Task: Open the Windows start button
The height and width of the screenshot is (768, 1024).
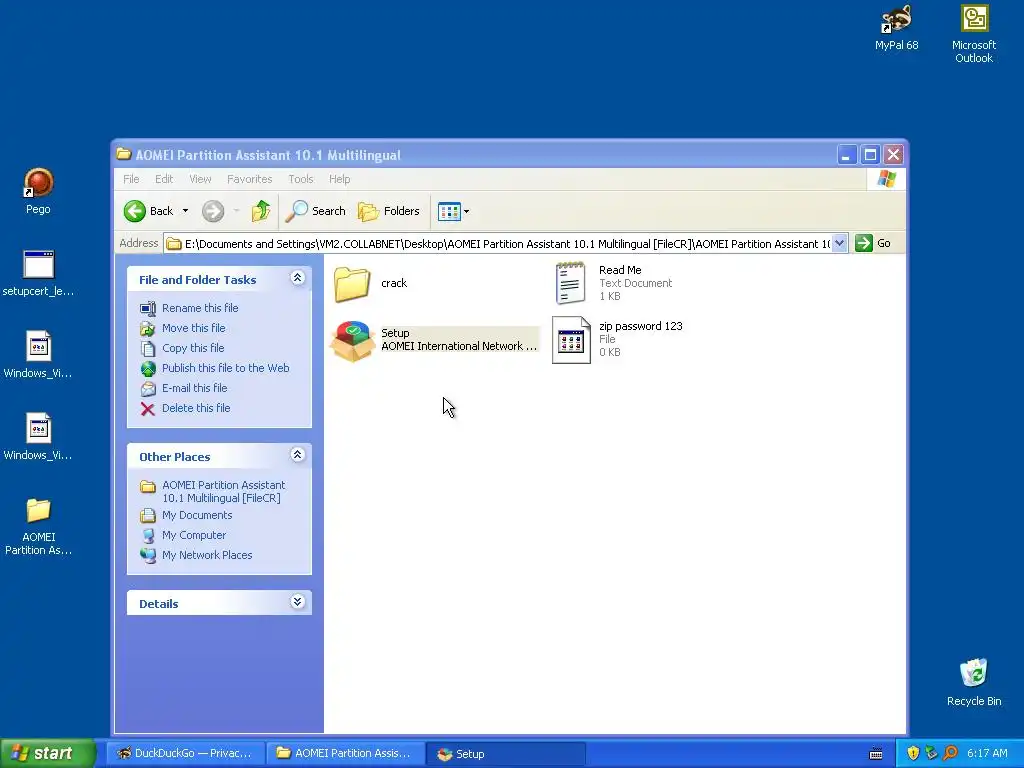Action: (48, 754)
